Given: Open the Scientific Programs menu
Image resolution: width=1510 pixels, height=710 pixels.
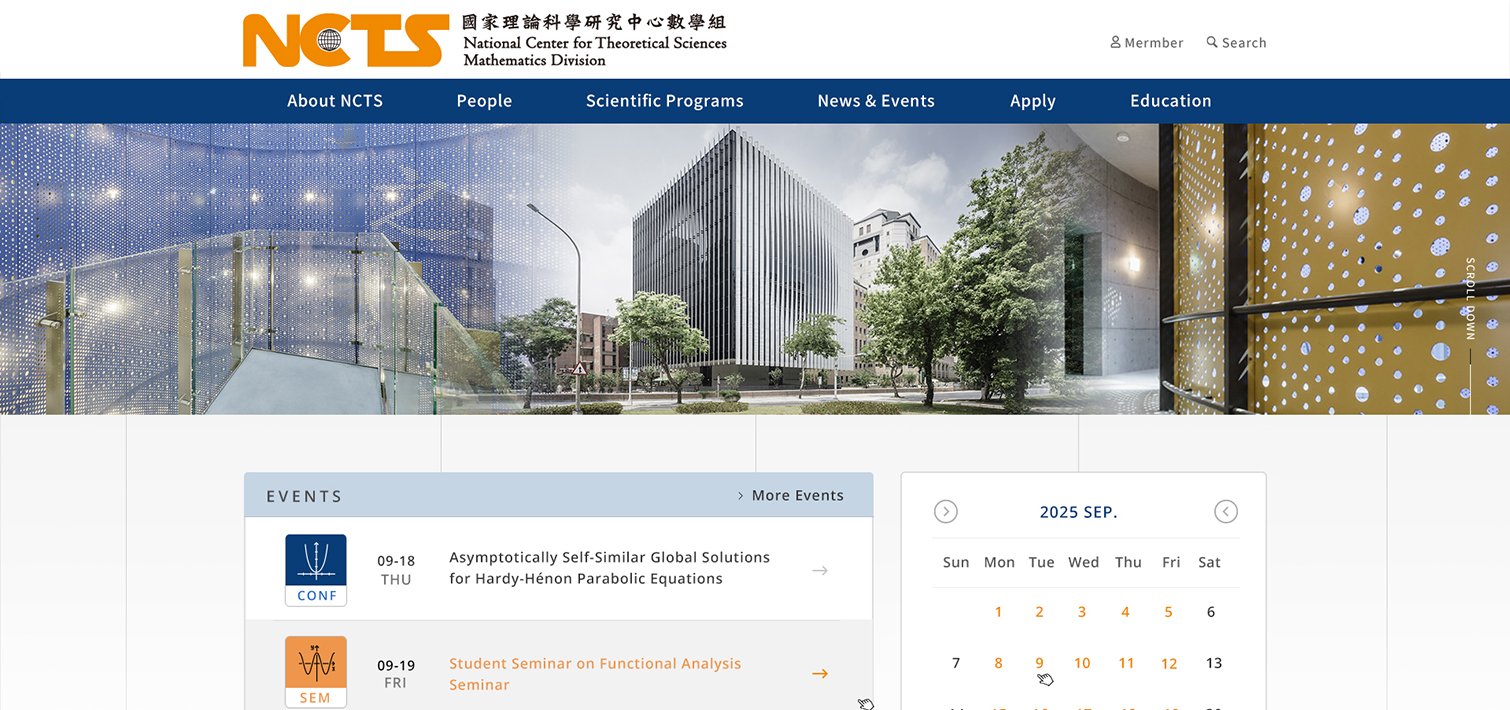Looking at the screenshot, I should [x=665, y=101].
